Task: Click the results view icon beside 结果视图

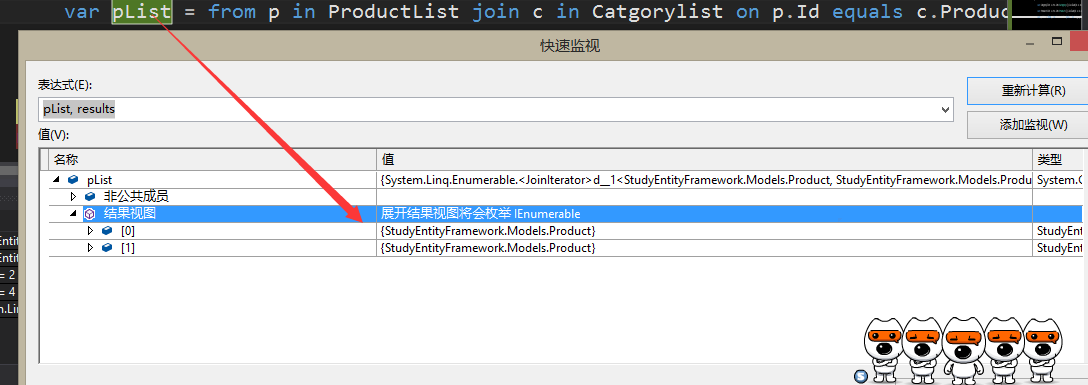Action: 90,214
